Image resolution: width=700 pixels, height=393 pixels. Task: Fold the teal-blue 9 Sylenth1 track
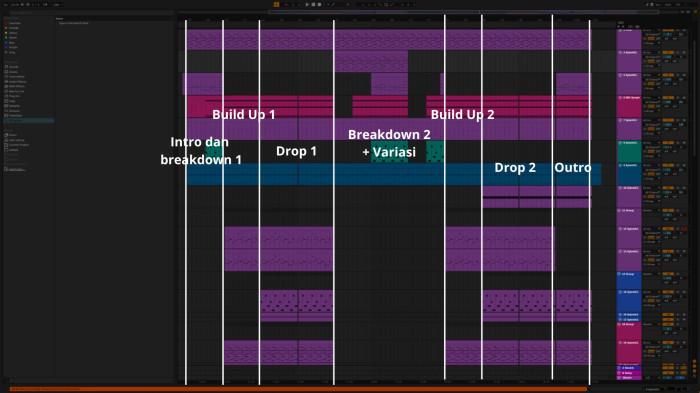point(620,165)
